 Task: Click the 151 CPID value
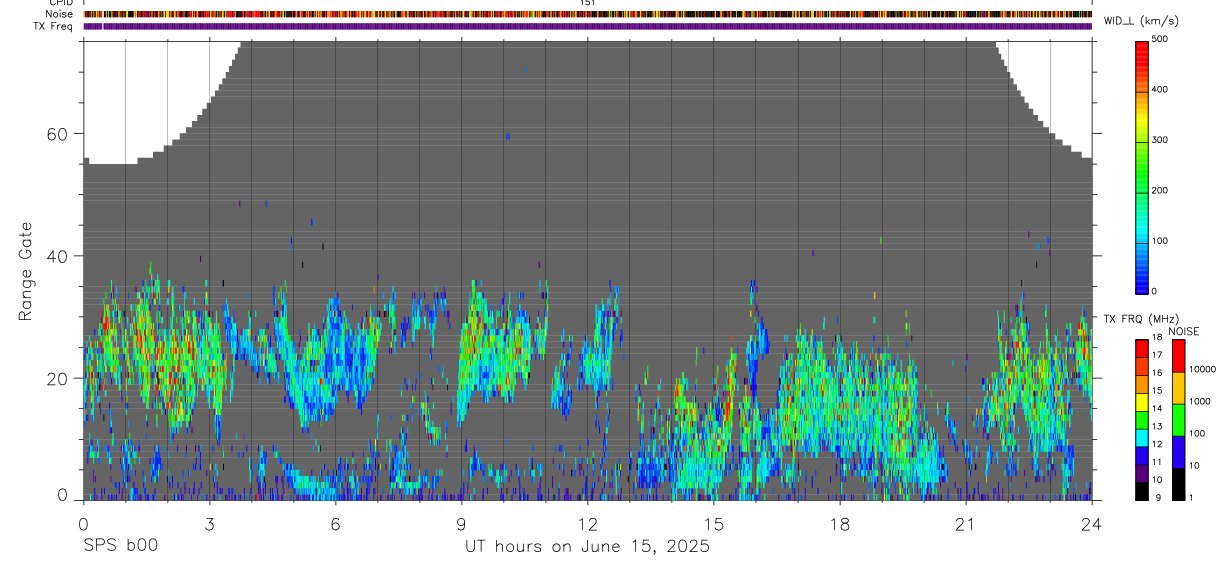[x=588, y=4]
